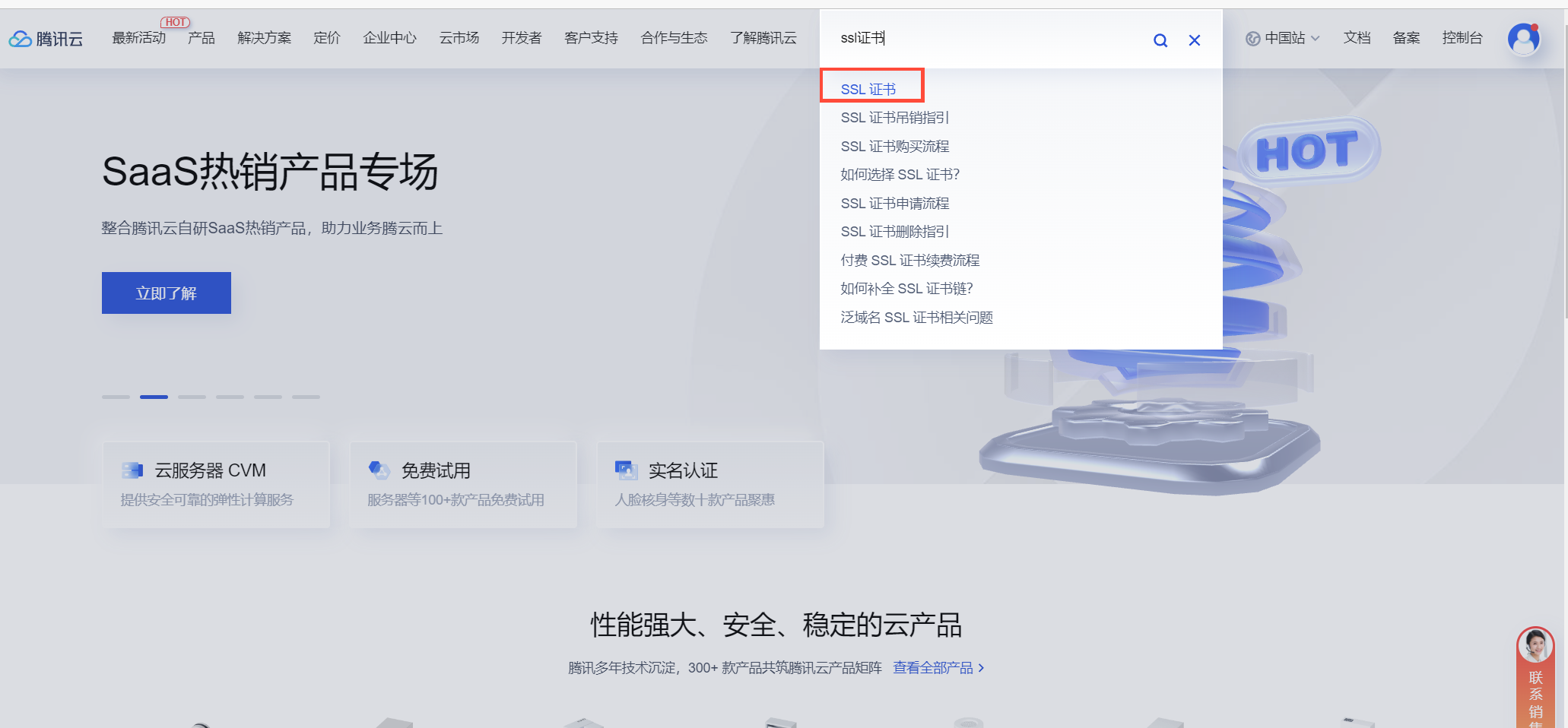Open the 了解腾讯云 menu

tap(763, 38)
